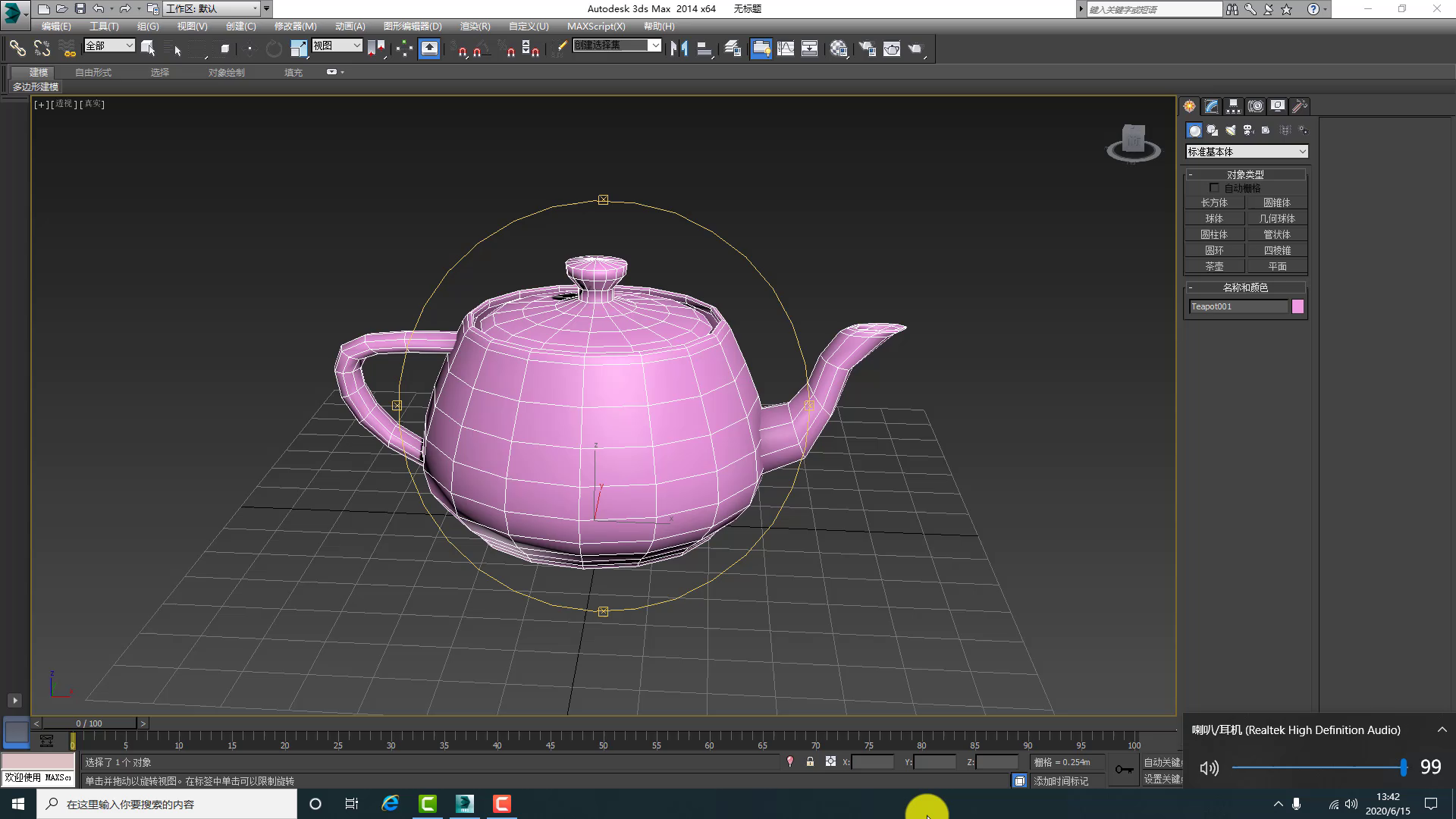Click the pink object color swatch
Image resolution: width=1456 pixels, height=819 pixels.
point(1298,306)
